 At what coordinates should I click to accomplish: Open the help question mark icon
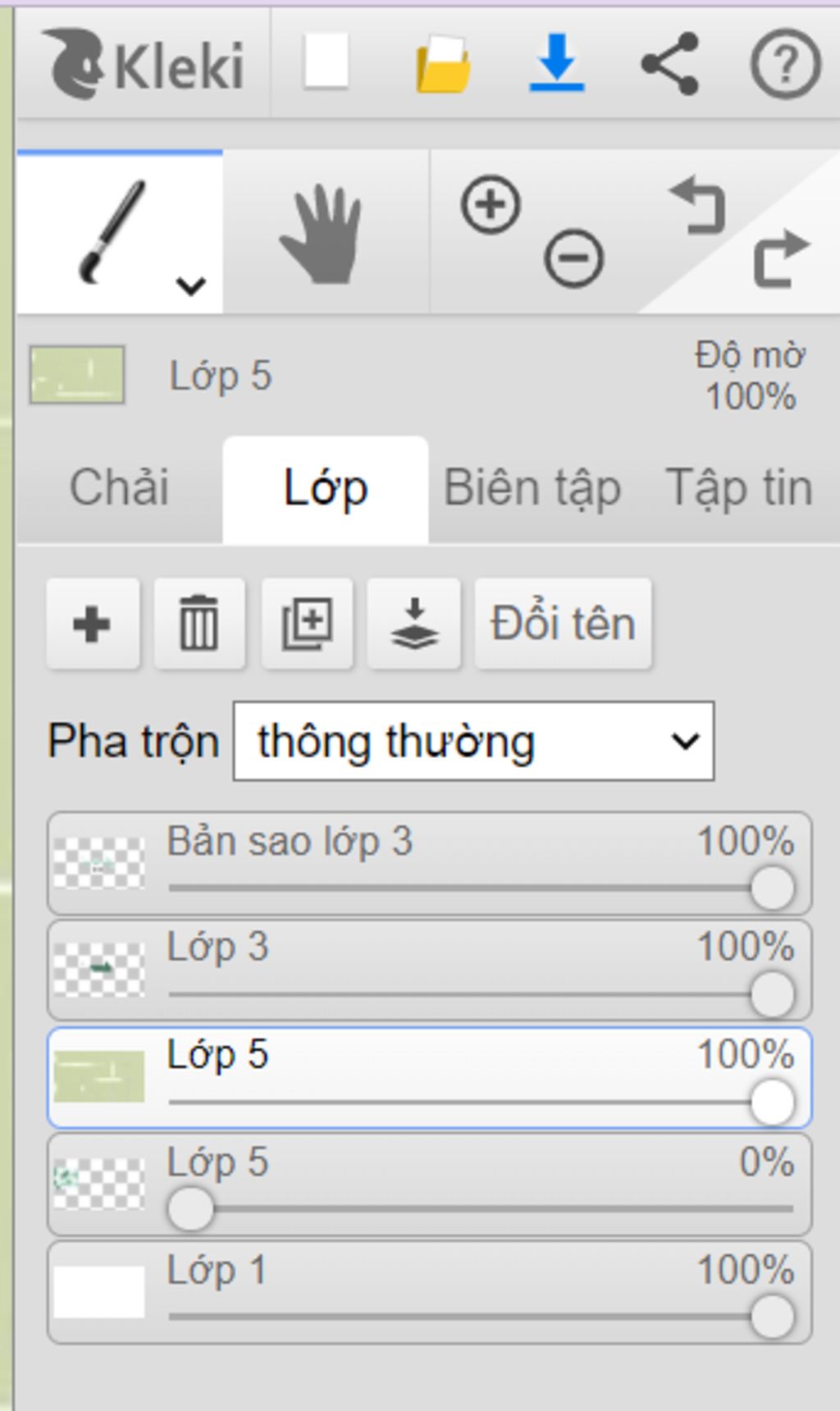[785, 64]
